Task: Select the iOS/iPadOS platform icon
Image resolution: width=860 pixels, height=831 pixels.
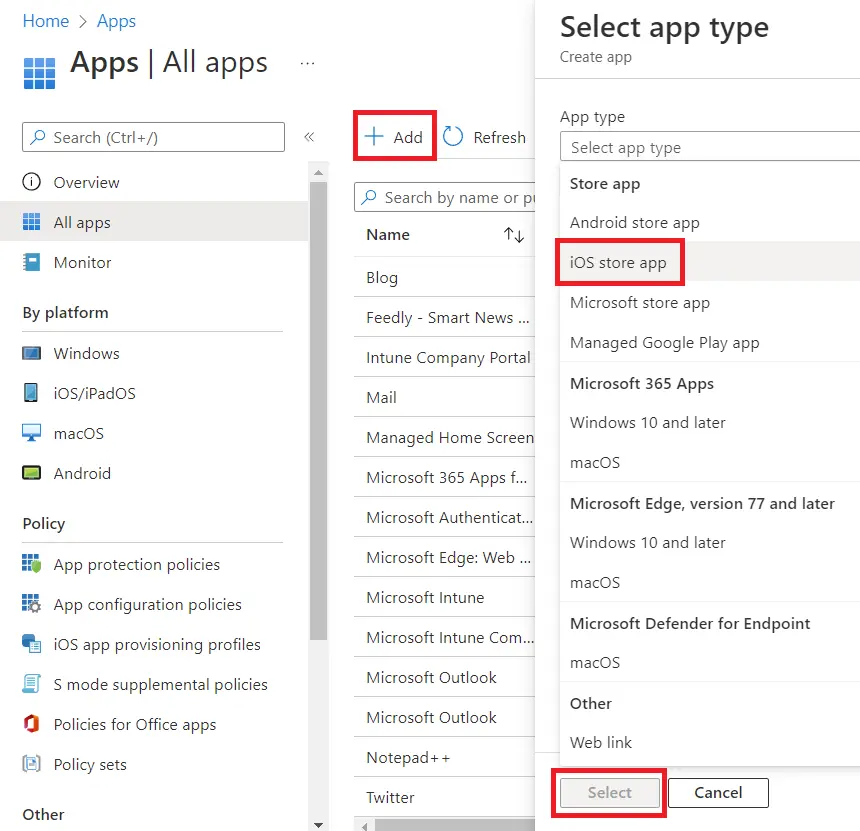Action: pyautogui.click(x=32, y=393)
